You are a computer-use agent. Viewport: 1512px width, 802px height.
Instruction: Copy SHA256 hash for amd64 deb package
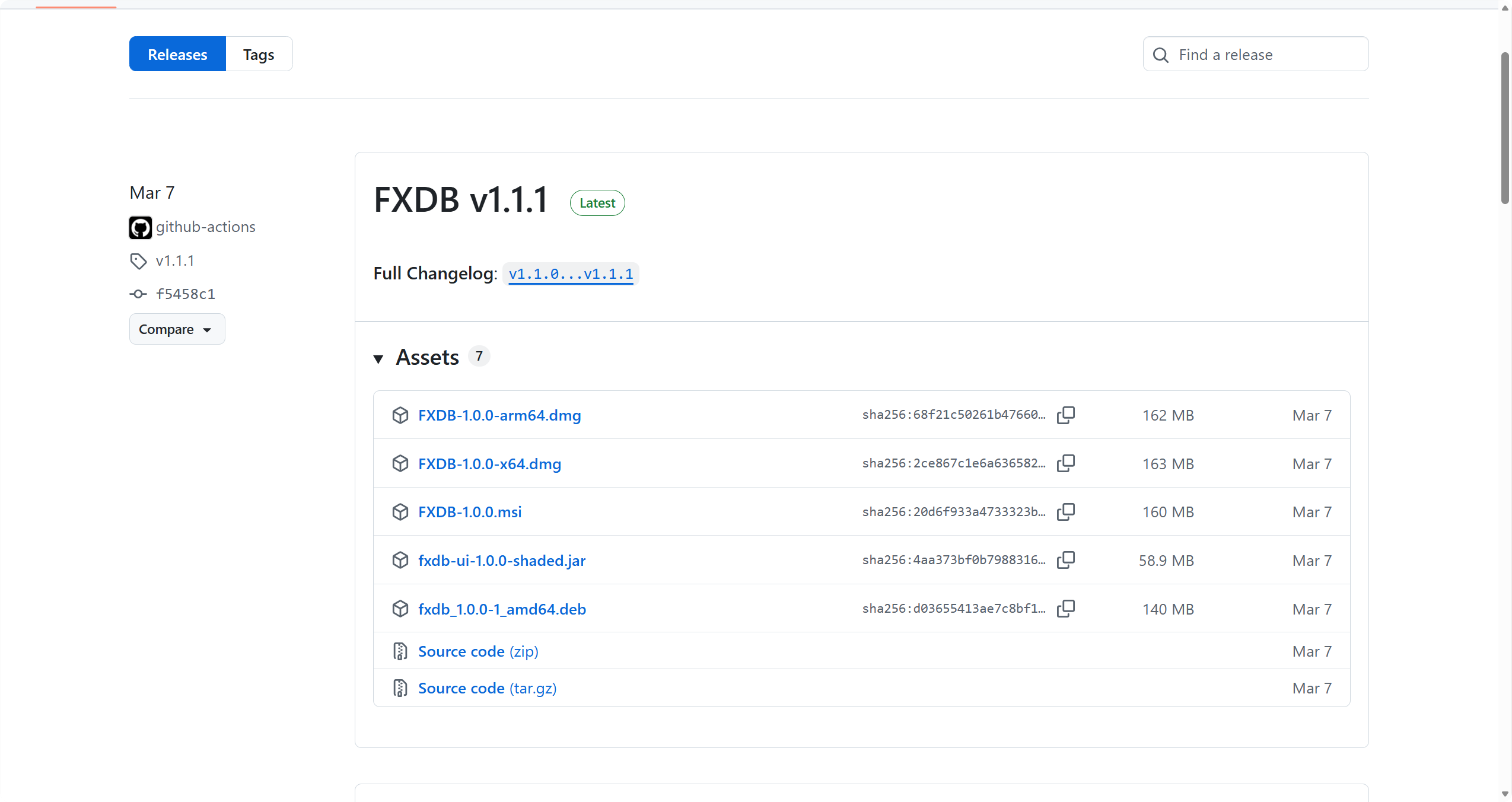(1065, 609)
